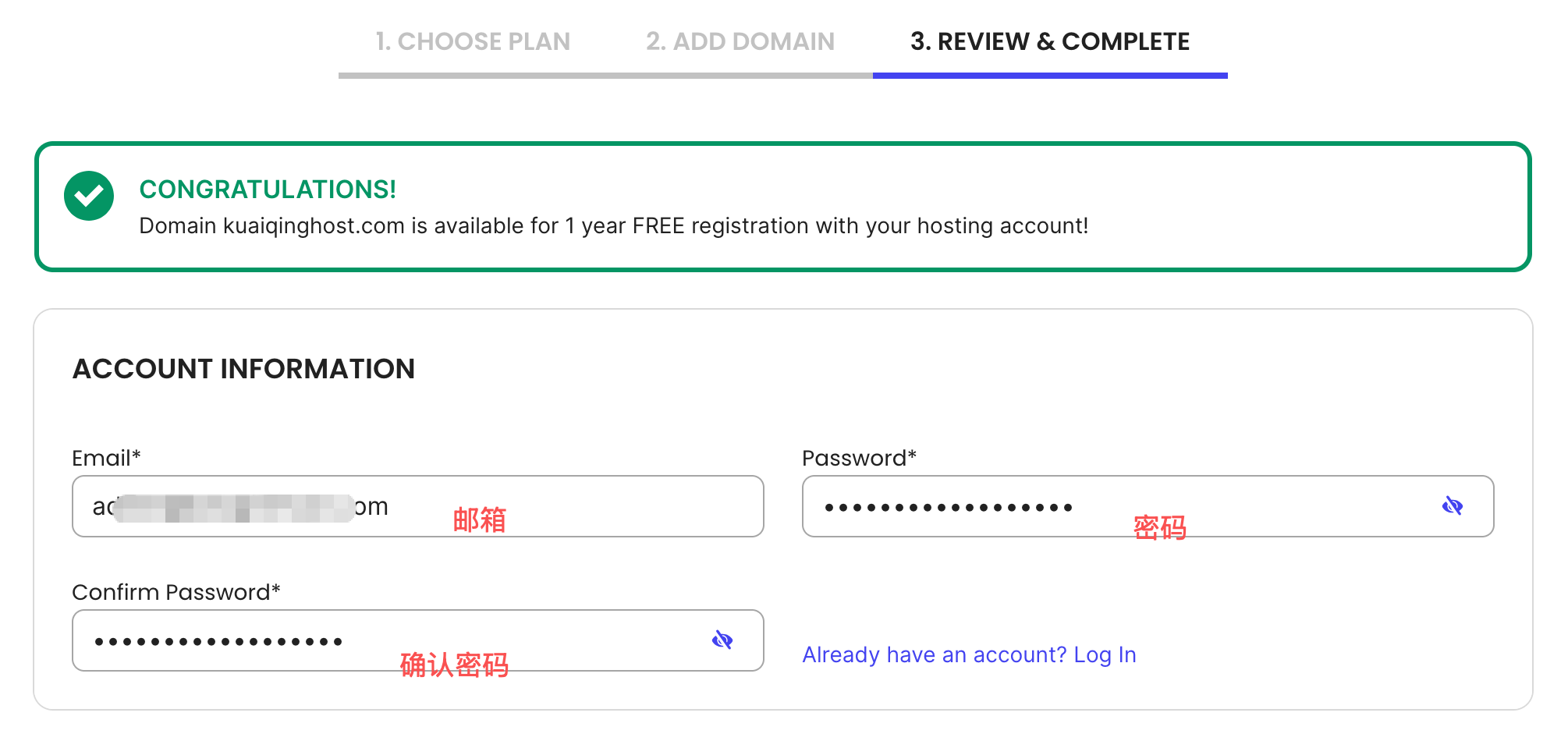This screenshot has width=1568, height=741.
Task: Switch to the Add Domain step
Action: coord(740,41)
